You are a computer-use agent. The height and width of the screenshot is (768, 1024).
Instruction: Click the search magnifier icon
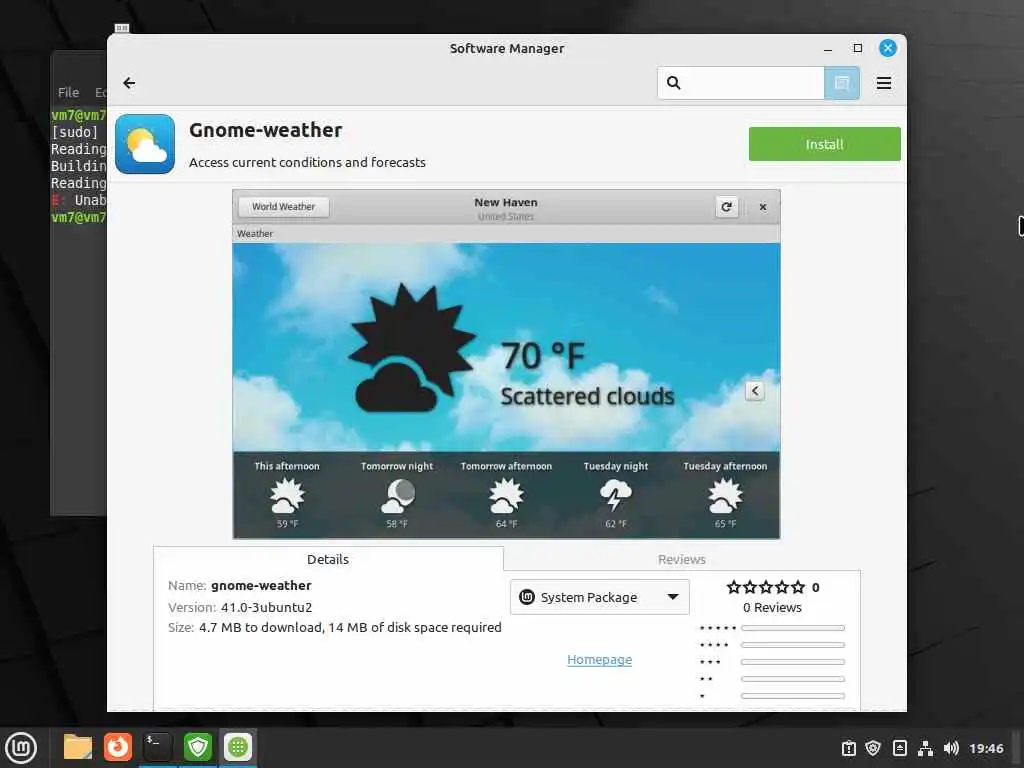click(673, 83)
